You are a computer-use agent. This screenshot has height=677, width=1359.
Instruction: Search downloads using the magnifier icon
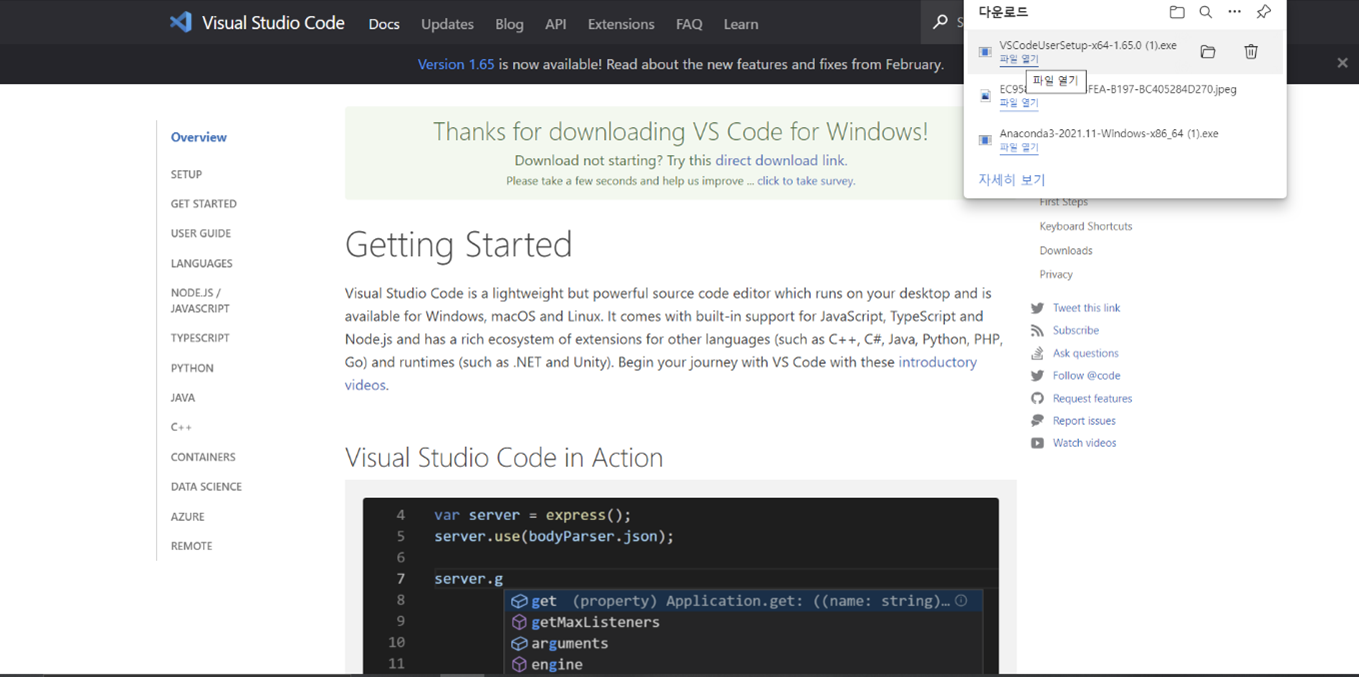point(1206,12)
